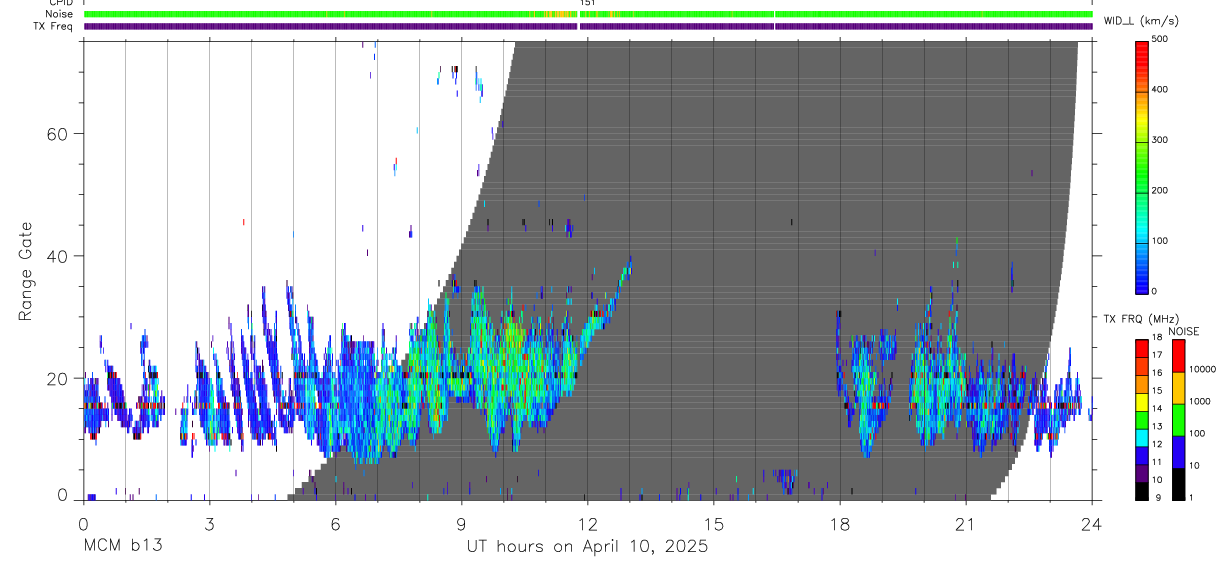The height and width of the screenshot is (567, 1228).
Task: Pick the blue swatch of NOISE legend
Action: coord(1179,451)
